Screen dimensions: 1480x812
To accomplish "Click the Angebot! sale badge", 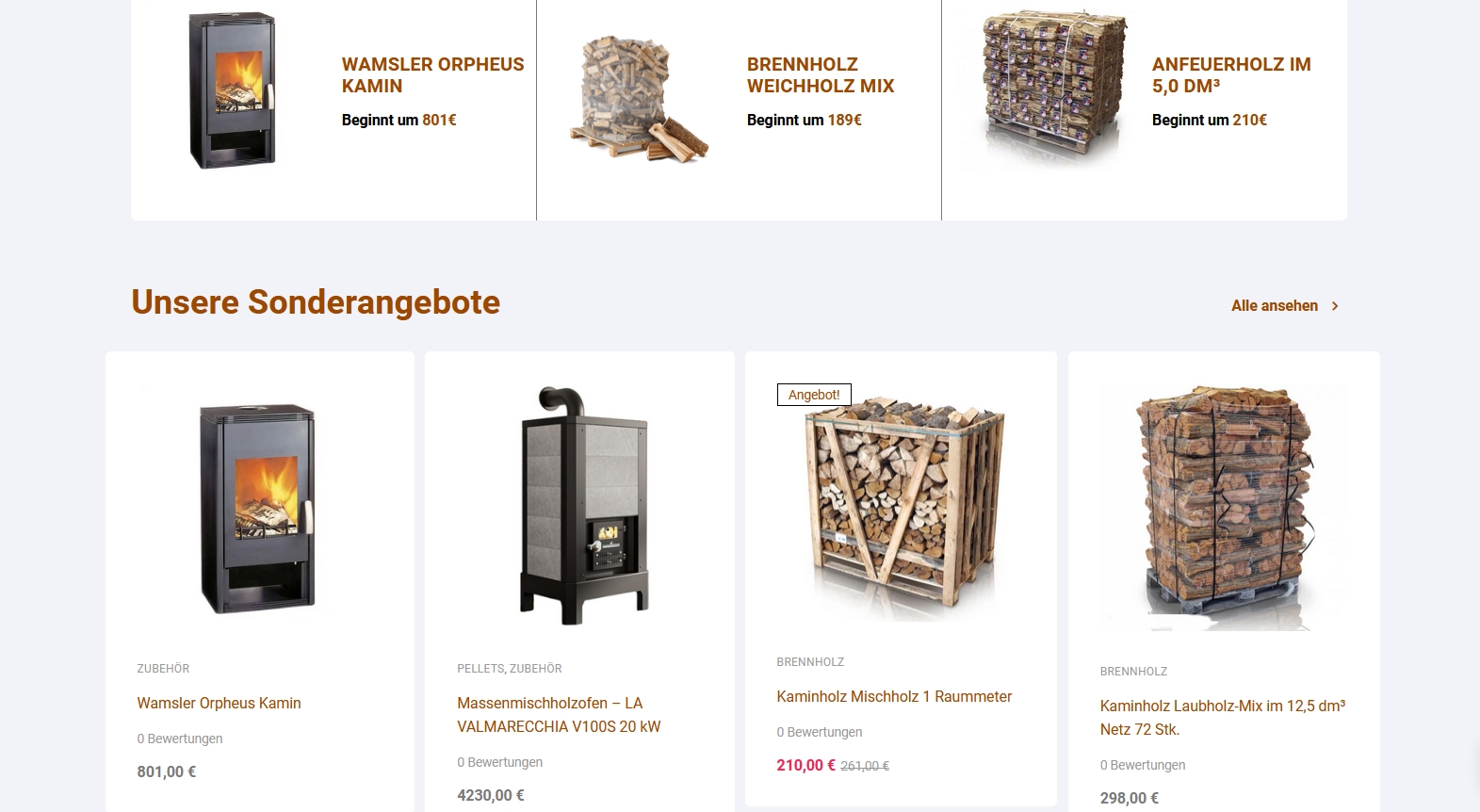I will pos(814,395).
